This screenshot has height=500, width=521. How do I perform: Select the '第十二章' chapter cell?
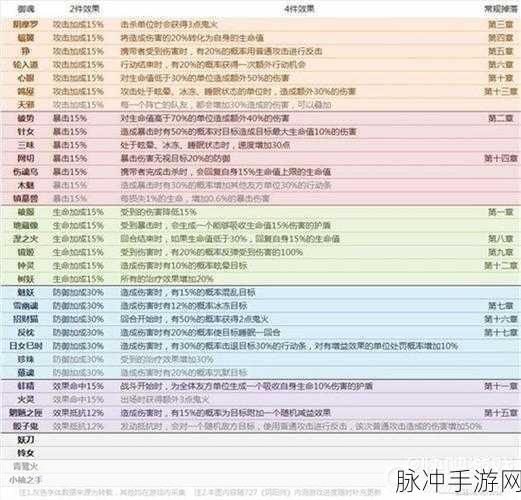click(x=501, y=266)
